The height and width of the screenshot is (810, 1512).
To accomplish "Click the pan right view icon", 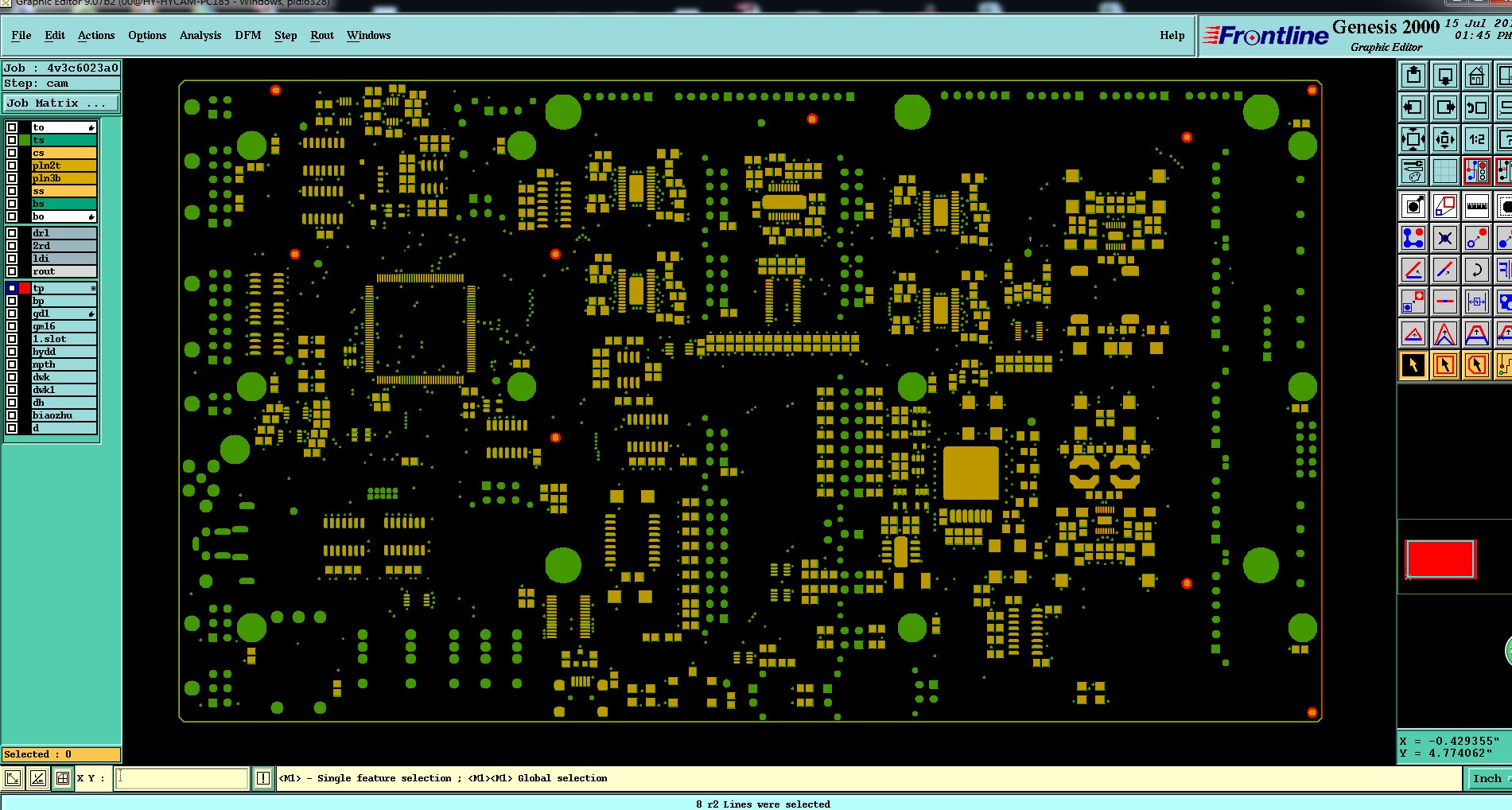I will point(1445,107).
